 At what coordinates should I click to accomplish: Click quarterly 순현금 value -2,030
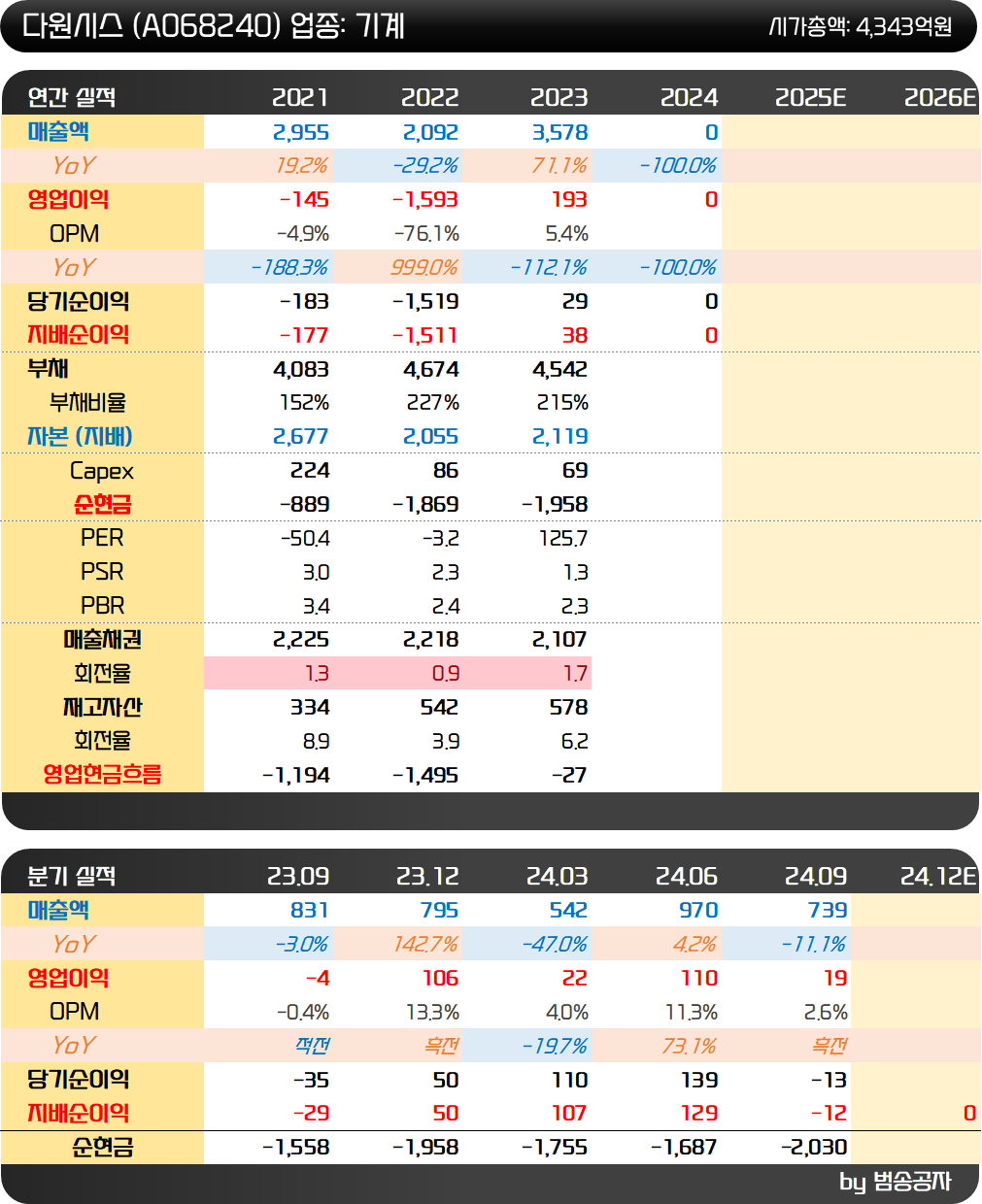[x=814, y=1148]
